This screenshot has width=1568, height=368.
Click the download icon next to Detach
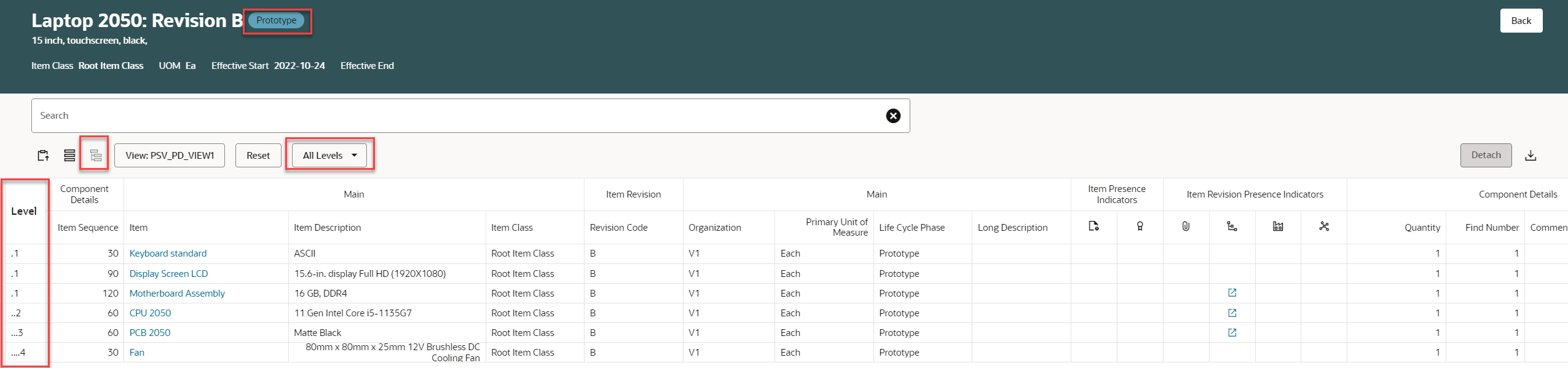pos(1531,155)
